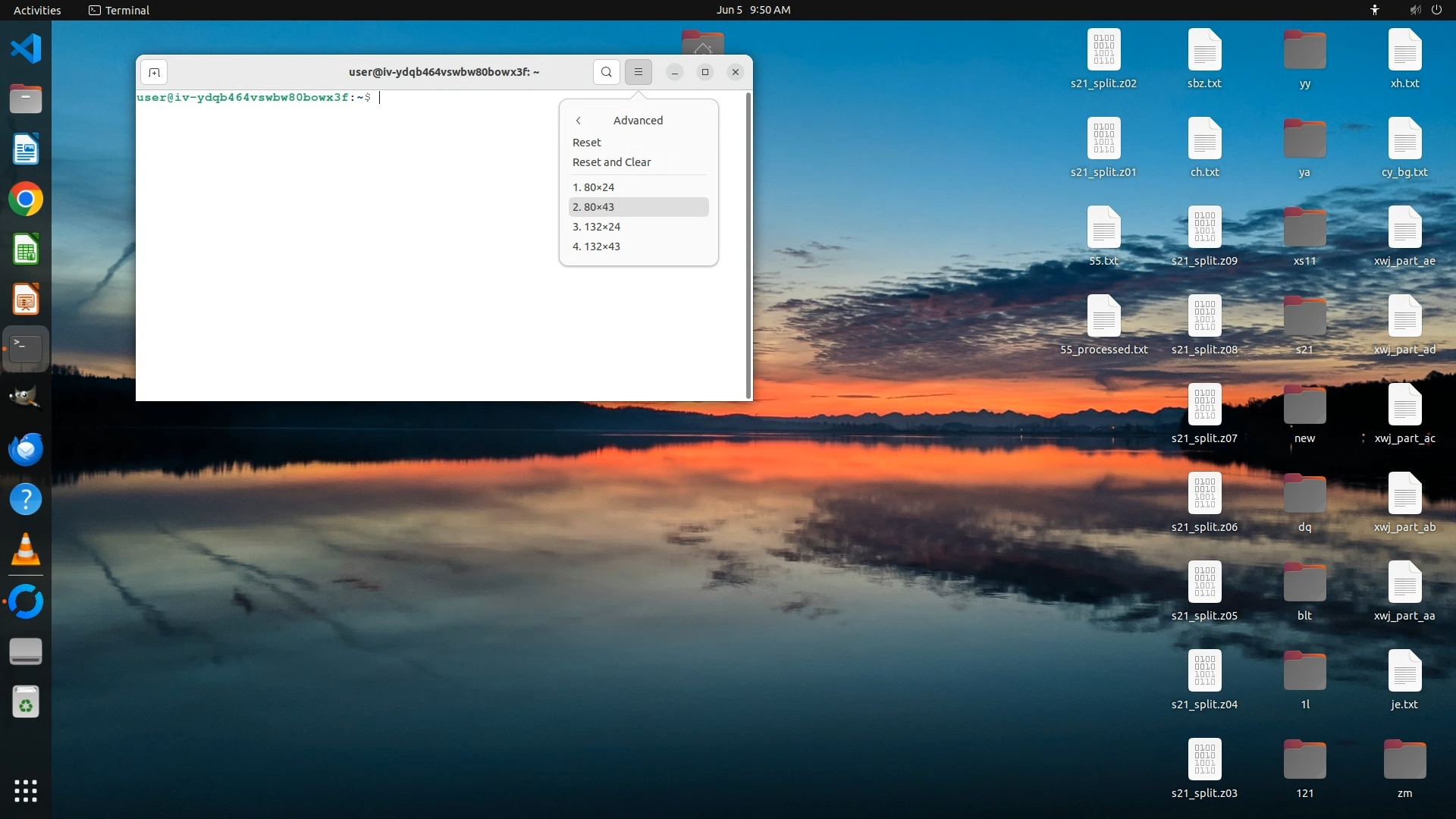
Task: Open GIMP from the dock
Action: [x=26, y=398]
